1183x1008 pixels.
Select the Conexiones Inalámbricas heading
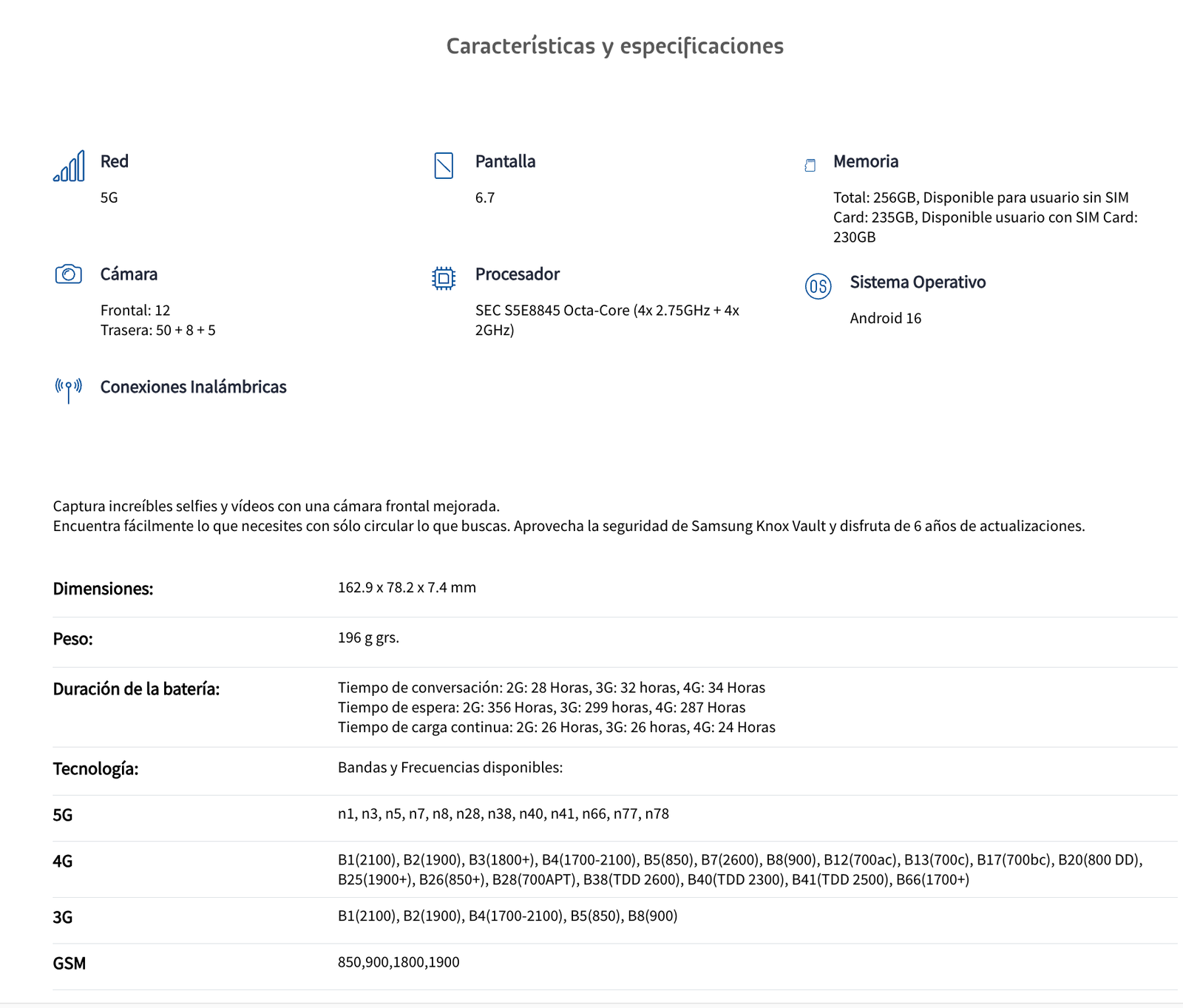click(x=193, y=387)
